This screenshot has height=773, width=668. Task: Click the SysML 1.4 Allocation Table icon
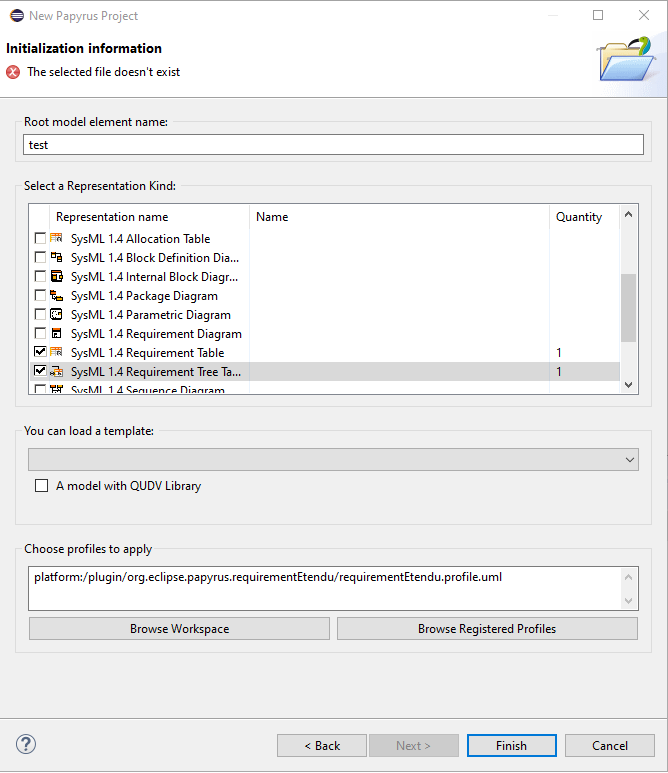(56, 239)
